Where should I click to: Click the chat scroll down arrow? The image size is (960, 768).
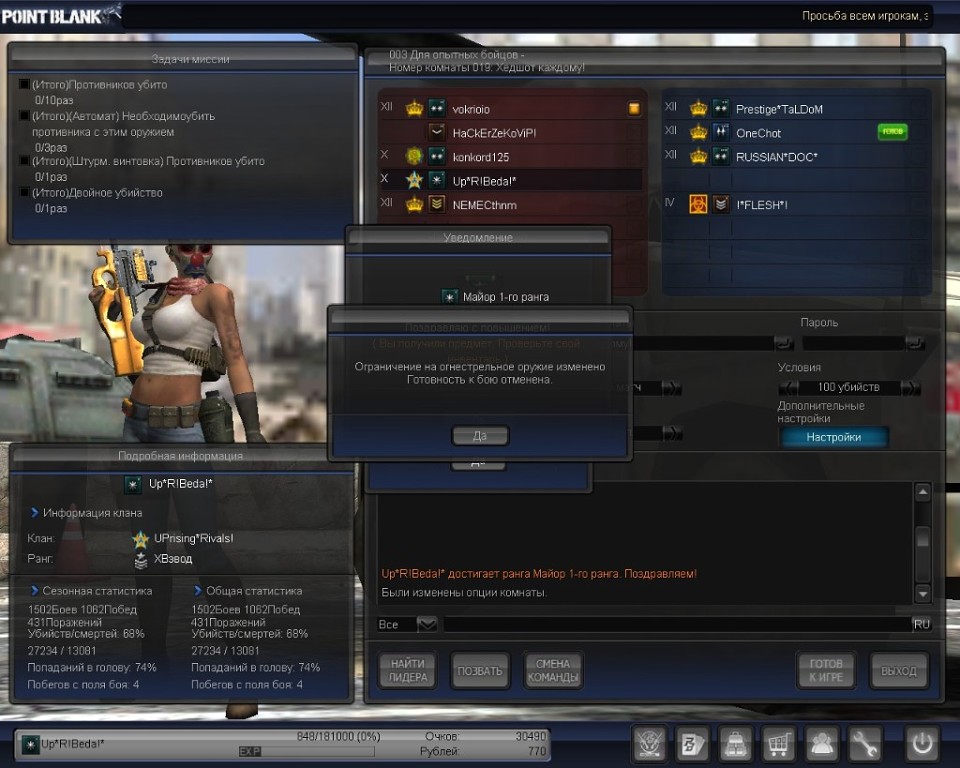[x=923, y=593]
